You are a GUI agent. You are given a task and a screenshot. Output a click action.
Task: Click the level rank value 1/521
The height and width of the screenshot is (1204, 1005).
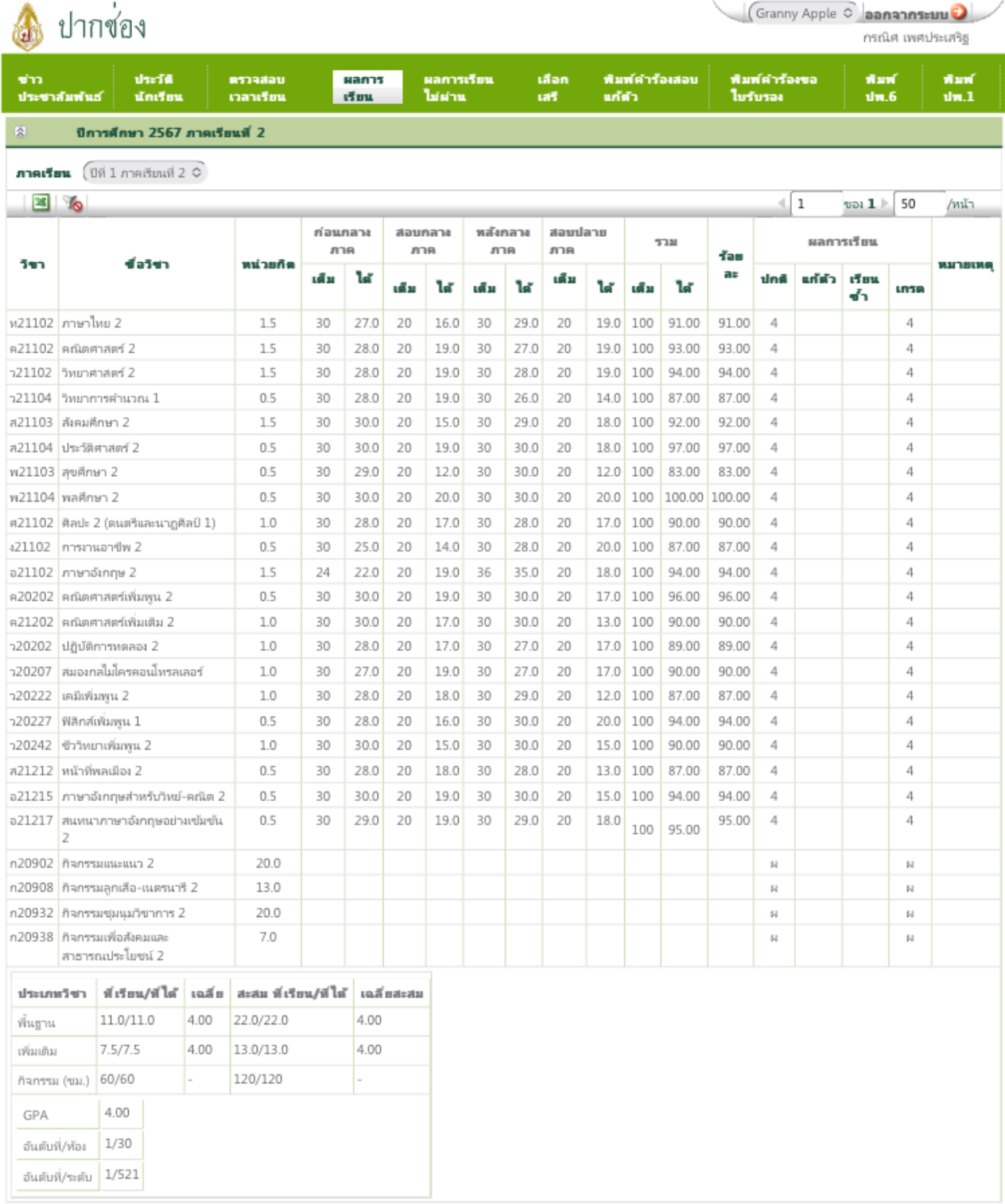click(122, 1174)
